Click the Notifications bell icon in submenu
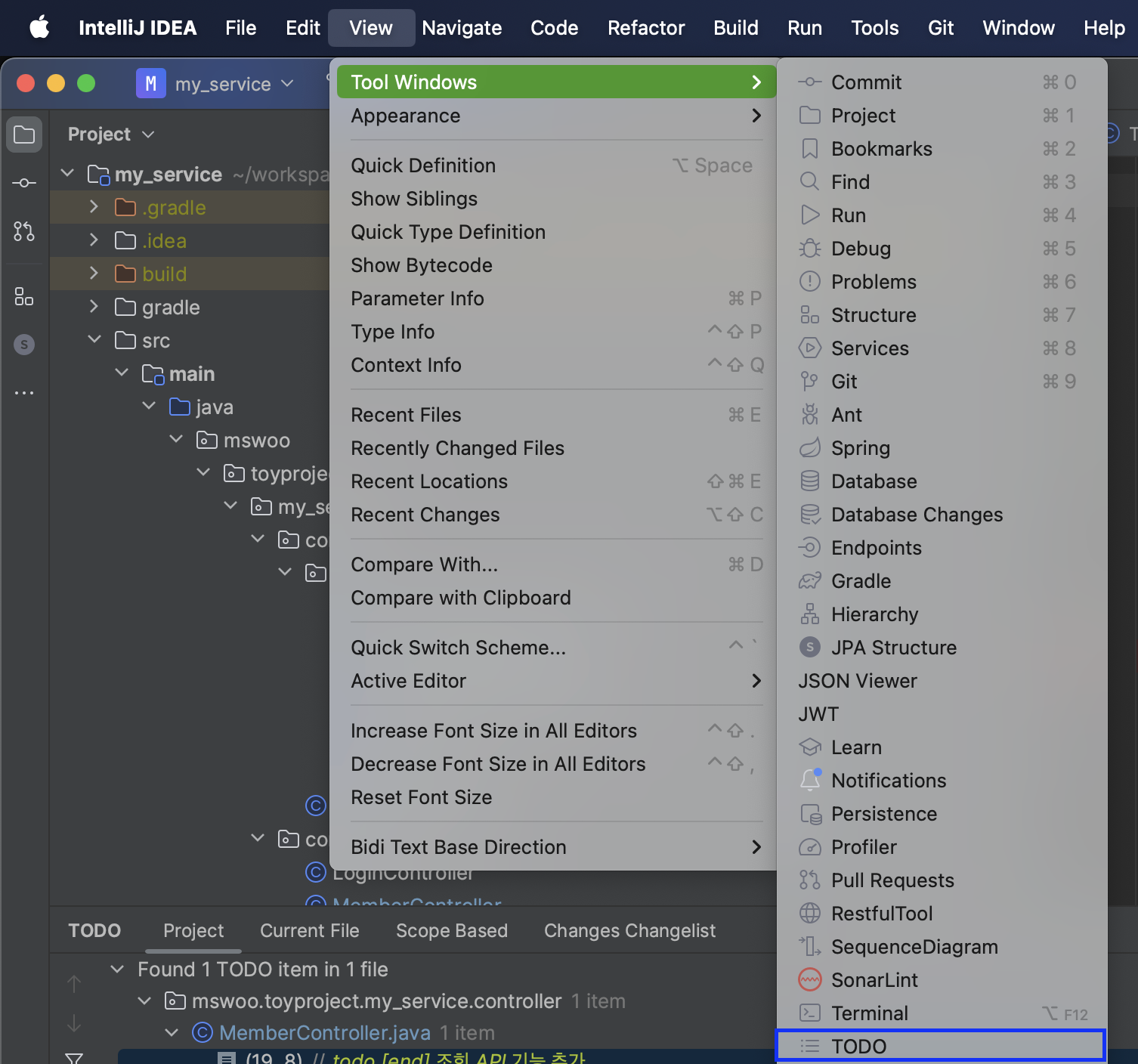 click(810, 780)
